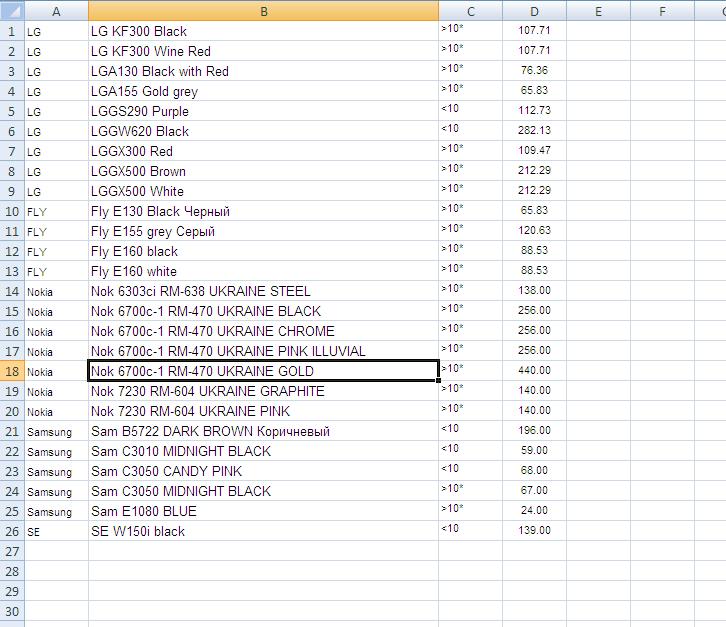Click cell 'Fly E160 black'
The image size is (726, 627).
pos(263,251)
